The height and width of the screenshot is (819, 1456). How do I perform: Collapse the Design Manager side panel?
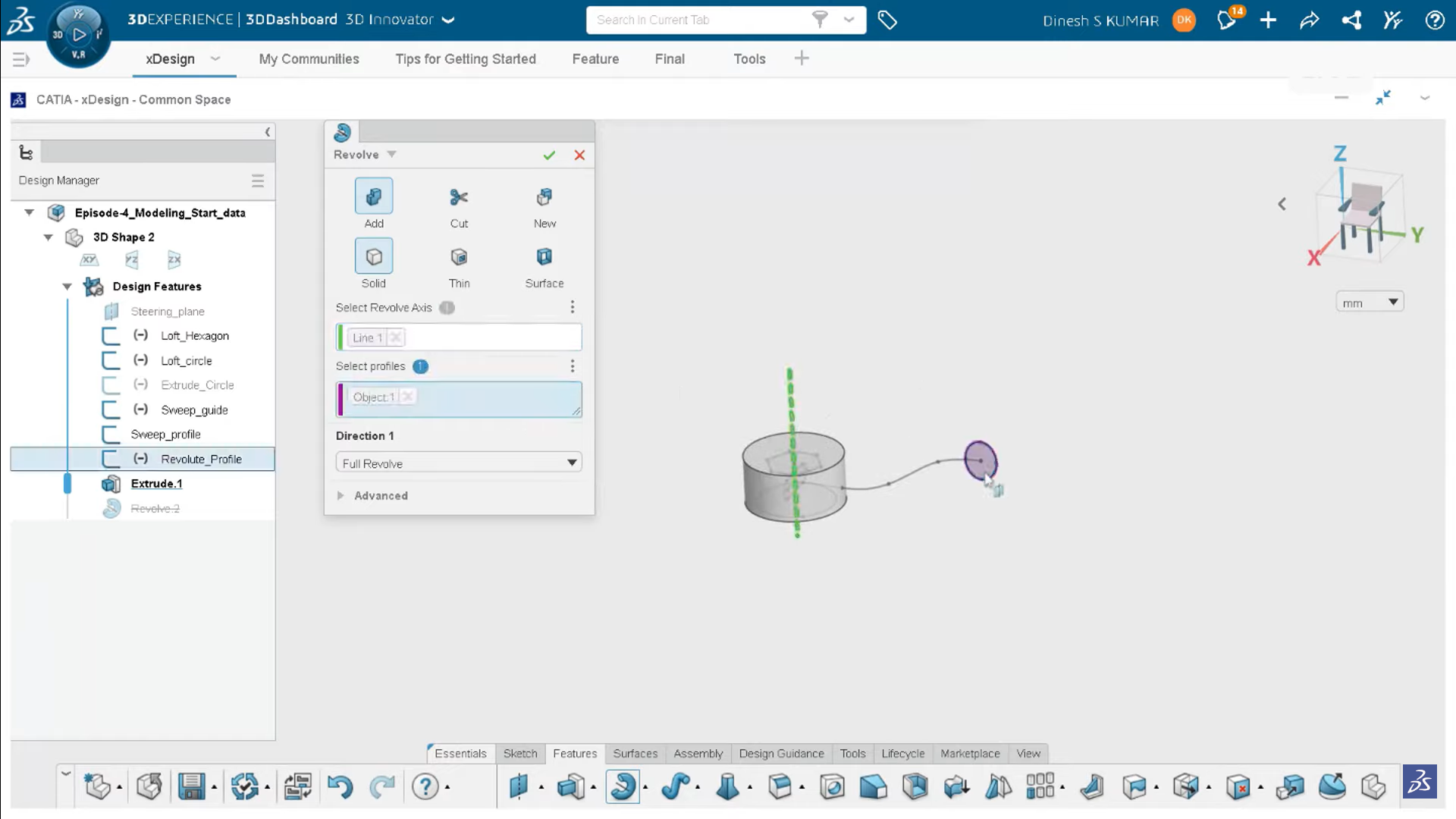point(267,132)
